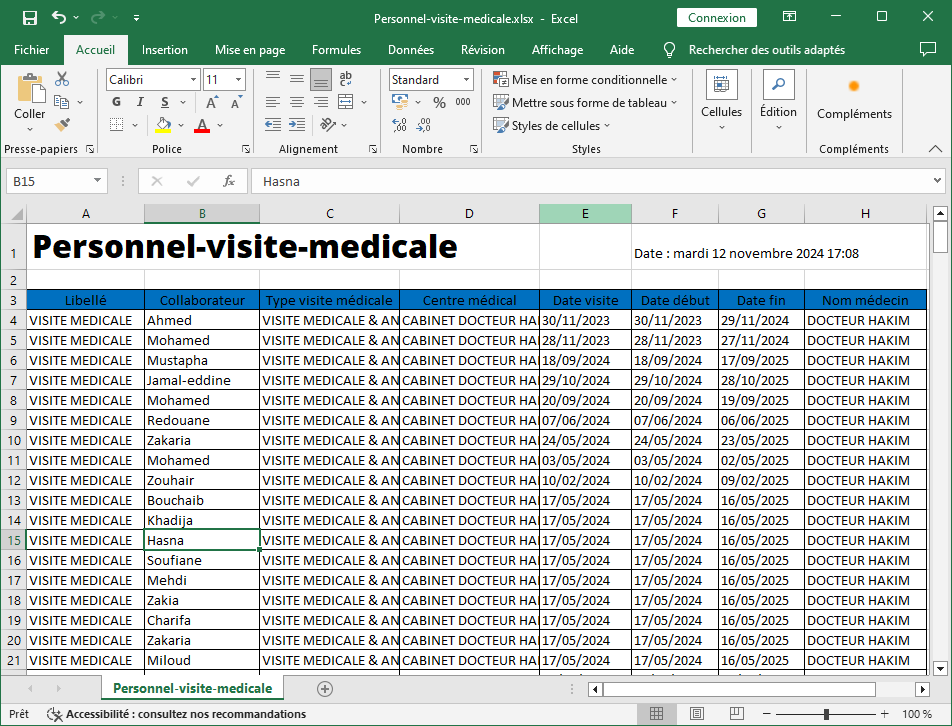The width and height of the screenshot is (952, 726).
Task: Align text to the right
Action: click(321, 103)
